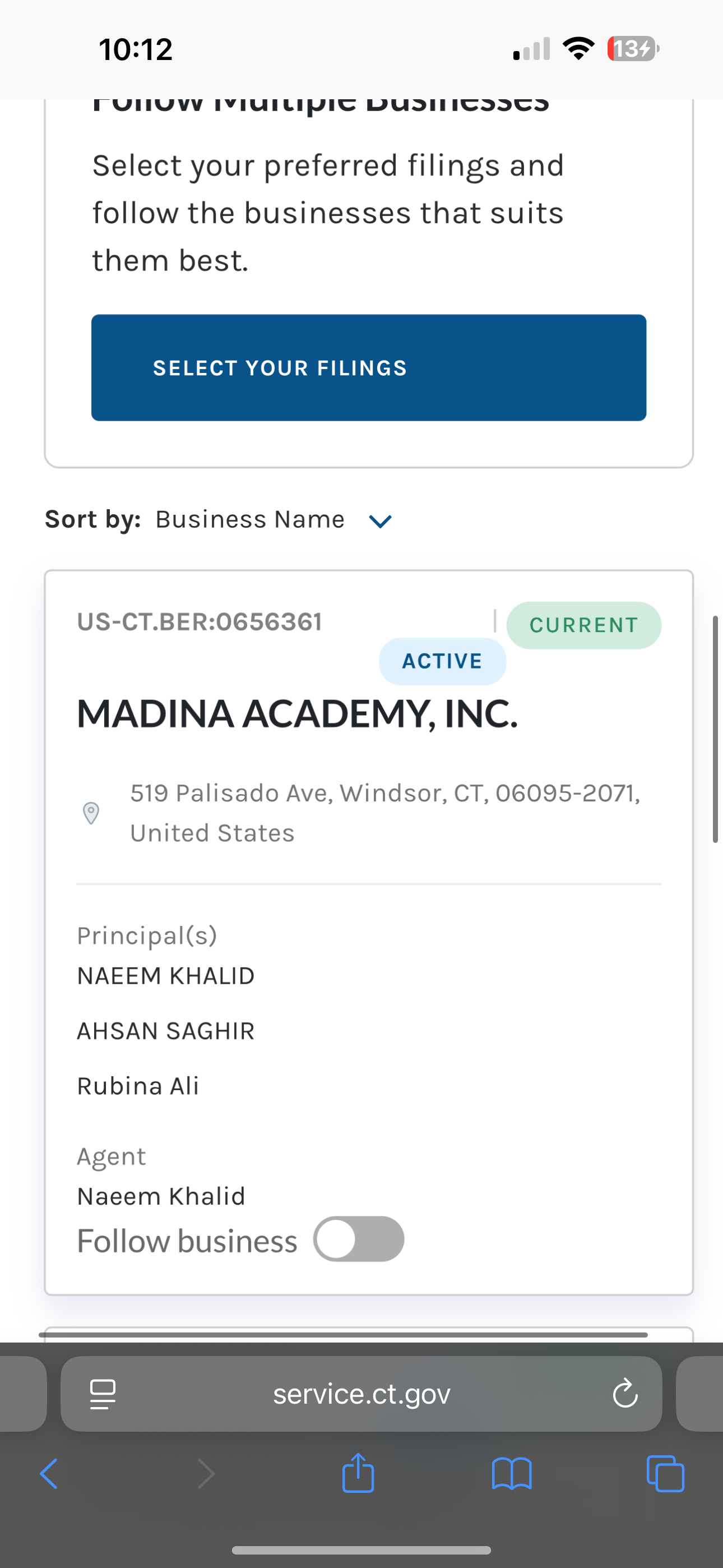
Task: Show open tabs overview icon
Action: click(x=665, y=1474)
